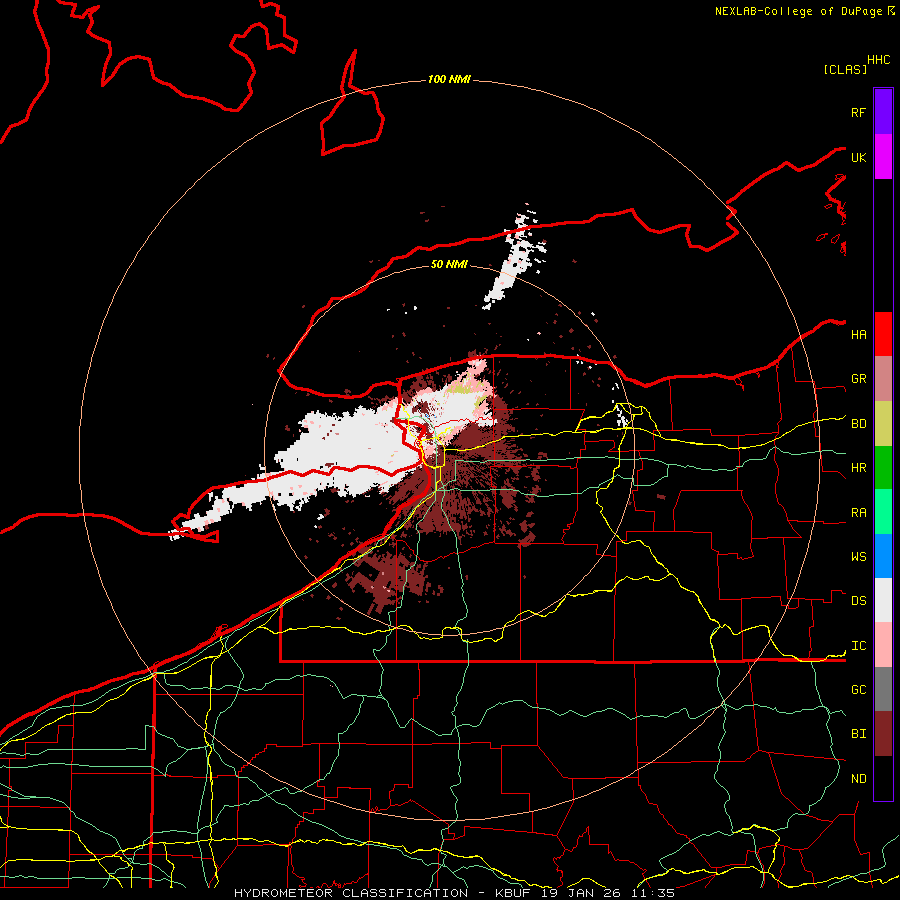Select the WS blue legend swatch
The image size is (900, 900).
pyautogui.click(x=883, y=556)
